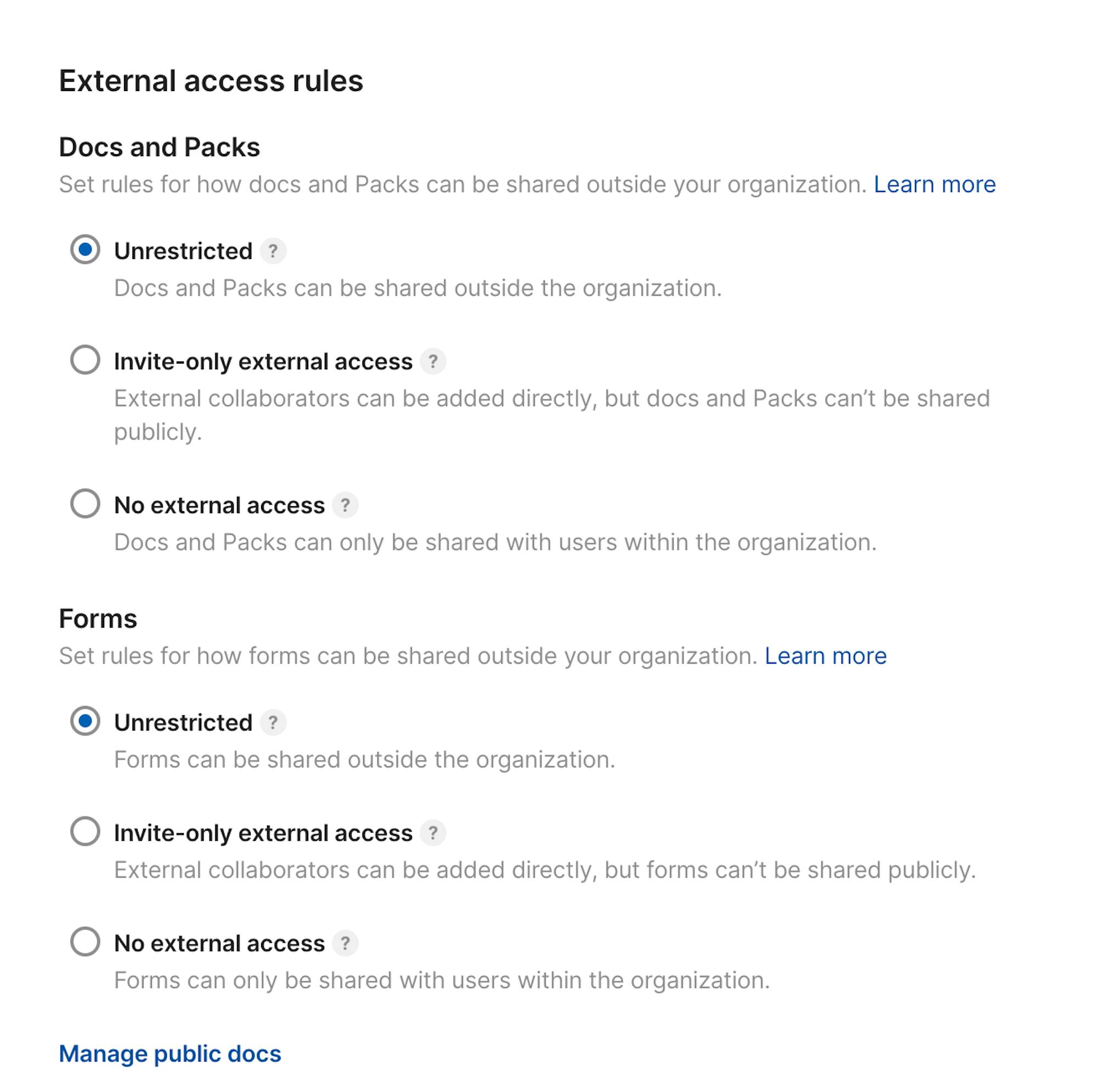Show help for Docs No external access
Image resolution: width=1097 pixels, height=1092 pixels.
[345, 505]
